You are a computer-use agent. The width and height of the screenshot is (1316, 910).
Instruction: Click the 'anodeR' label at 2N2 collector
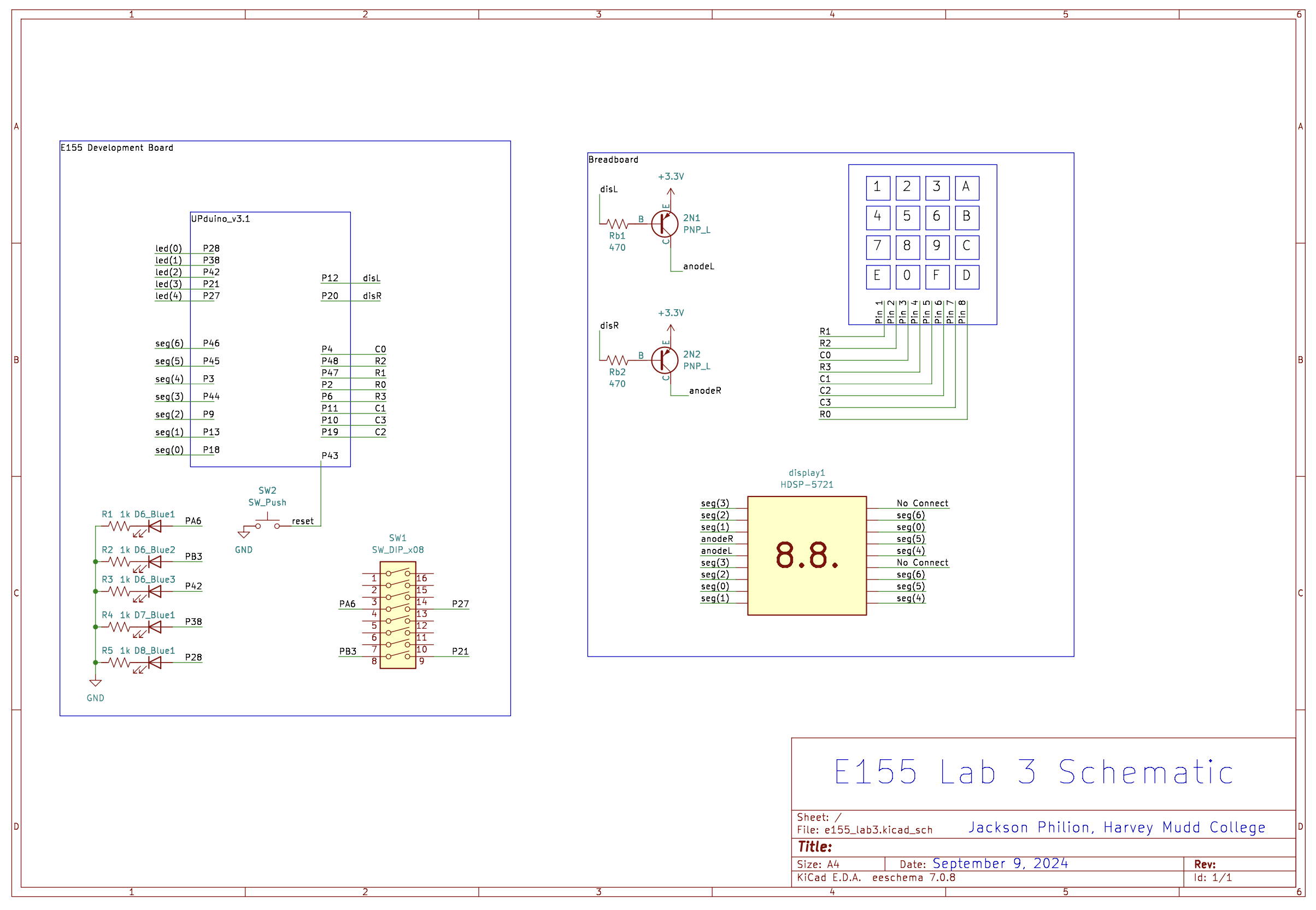(704, 391)
